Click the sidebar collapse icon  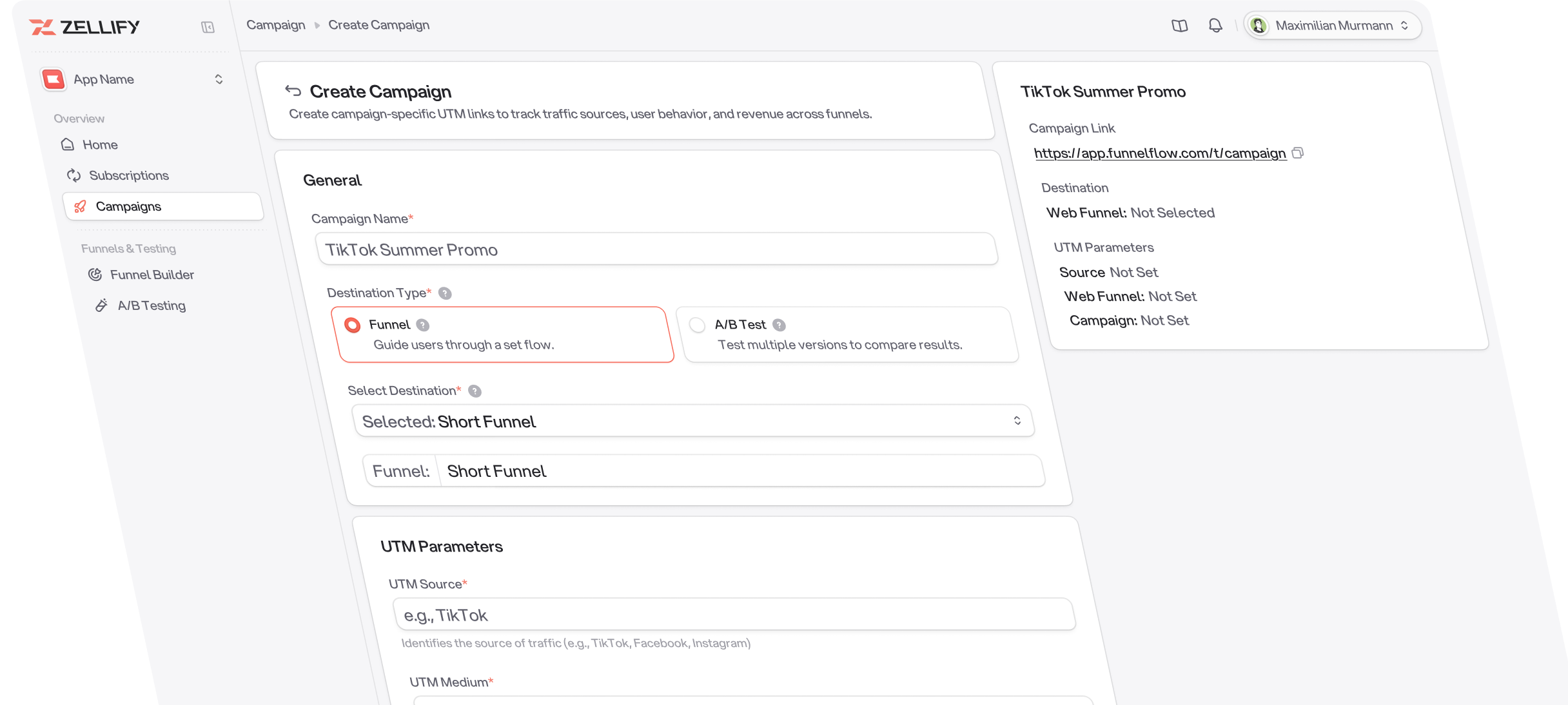click(208, 27)
